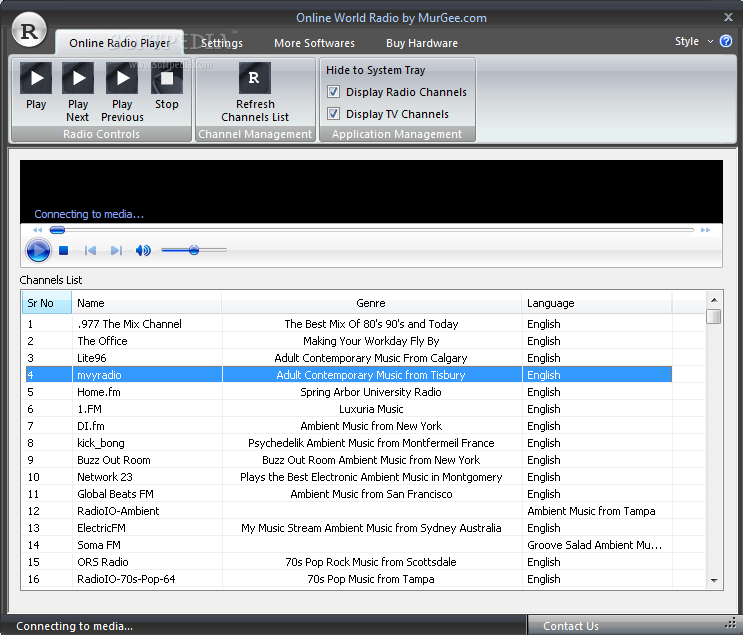This screenshot has height=635, width=743.
Task: Click the channels list scrollbar thumb
Action: [714, 317]
